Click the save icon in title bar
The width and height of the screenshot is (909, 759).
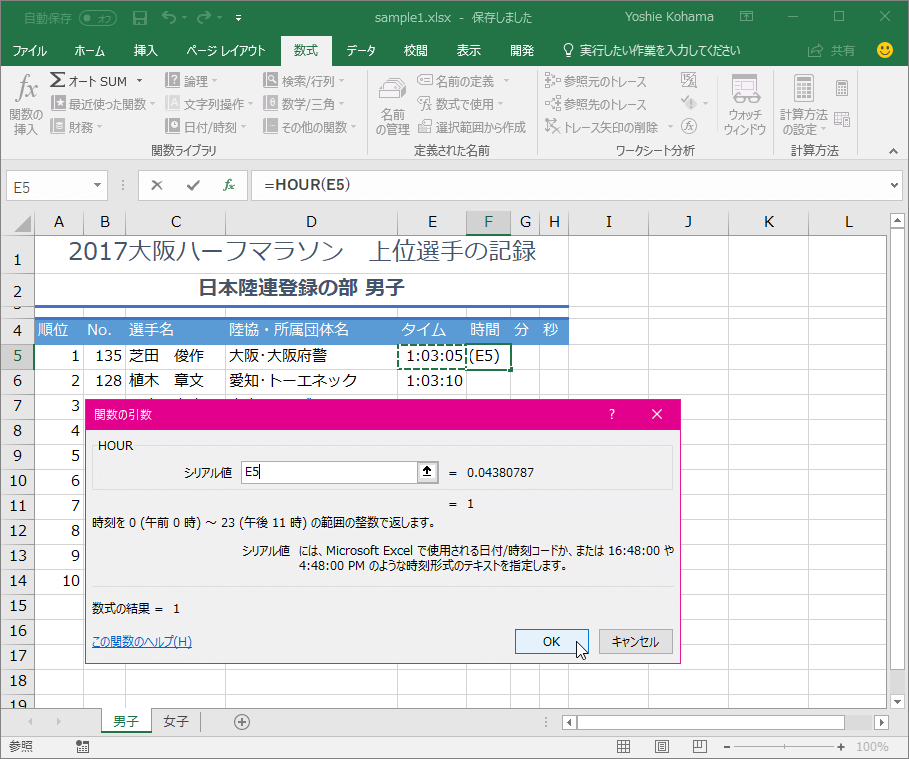(x=140, y=18)
